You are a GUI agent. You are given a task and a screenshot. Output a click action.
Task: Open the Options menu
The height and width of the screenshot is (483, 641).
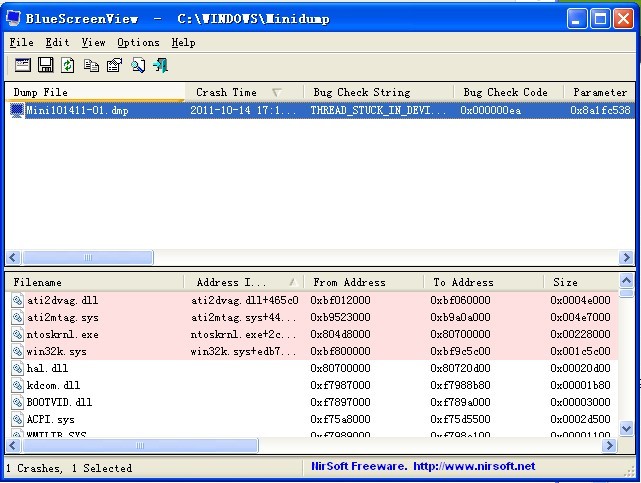(138, 43)
